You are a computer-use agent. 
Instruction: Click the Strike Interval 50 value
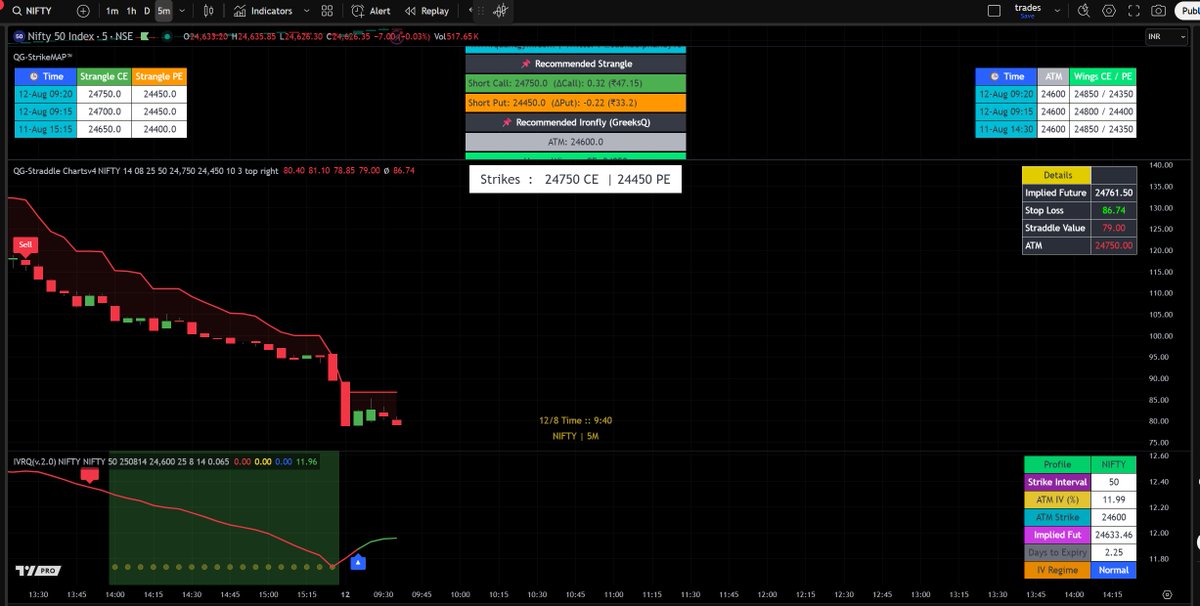(1114, 482)
